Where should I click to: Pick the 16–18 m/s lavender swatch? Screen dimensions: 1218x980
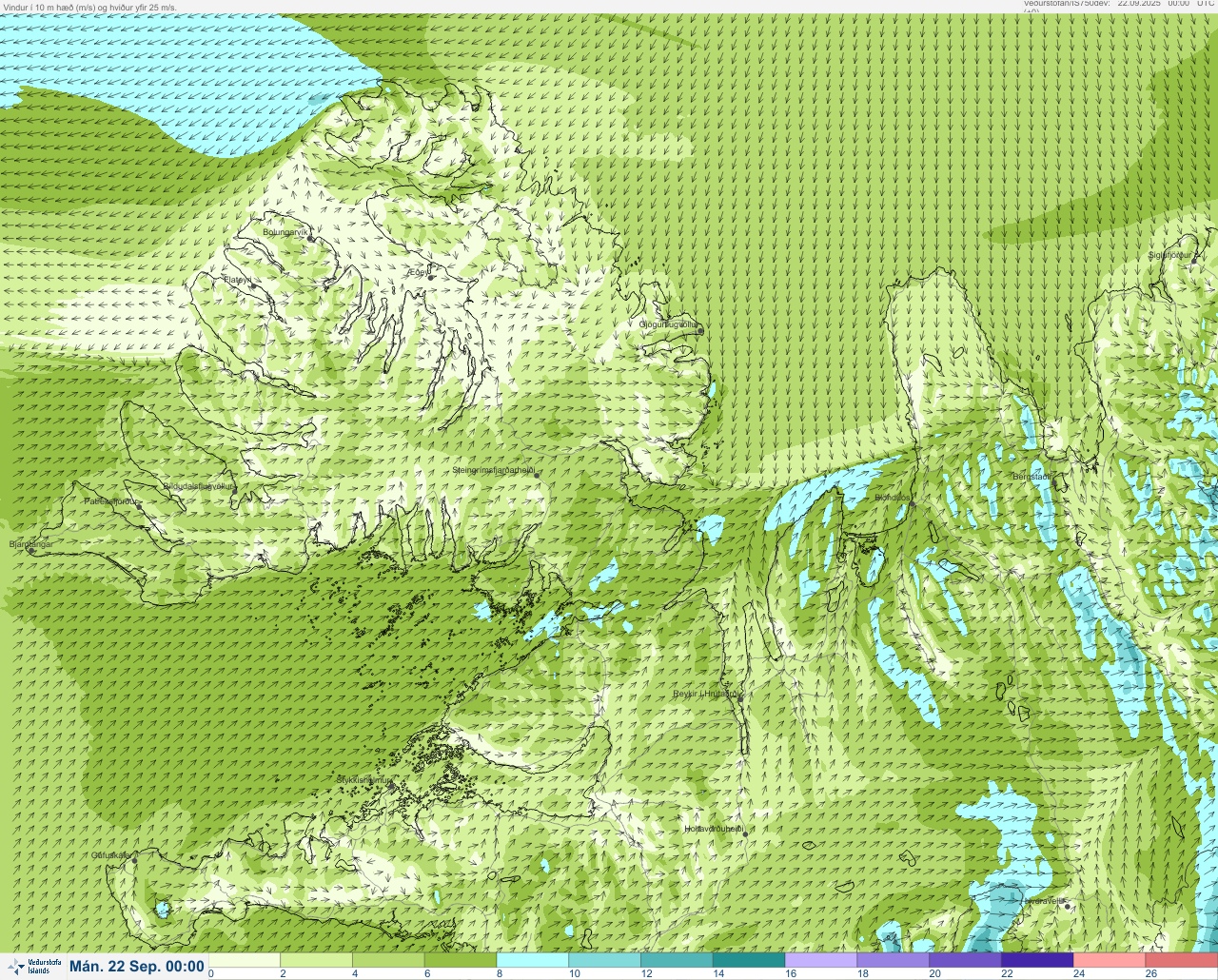tap(821, 960)
